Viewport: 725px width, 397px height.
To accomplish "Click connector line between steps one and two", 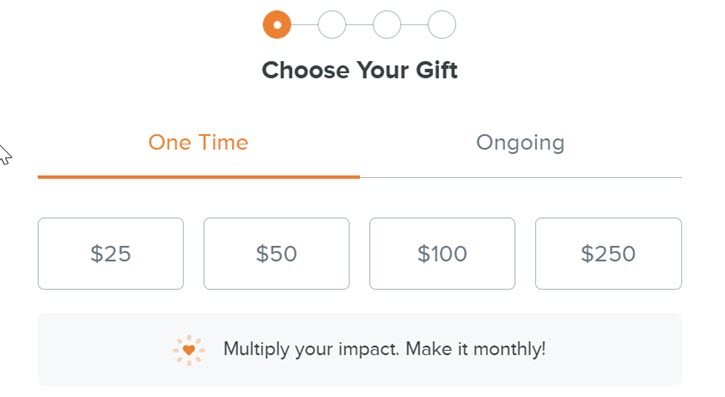I will 304,24.
